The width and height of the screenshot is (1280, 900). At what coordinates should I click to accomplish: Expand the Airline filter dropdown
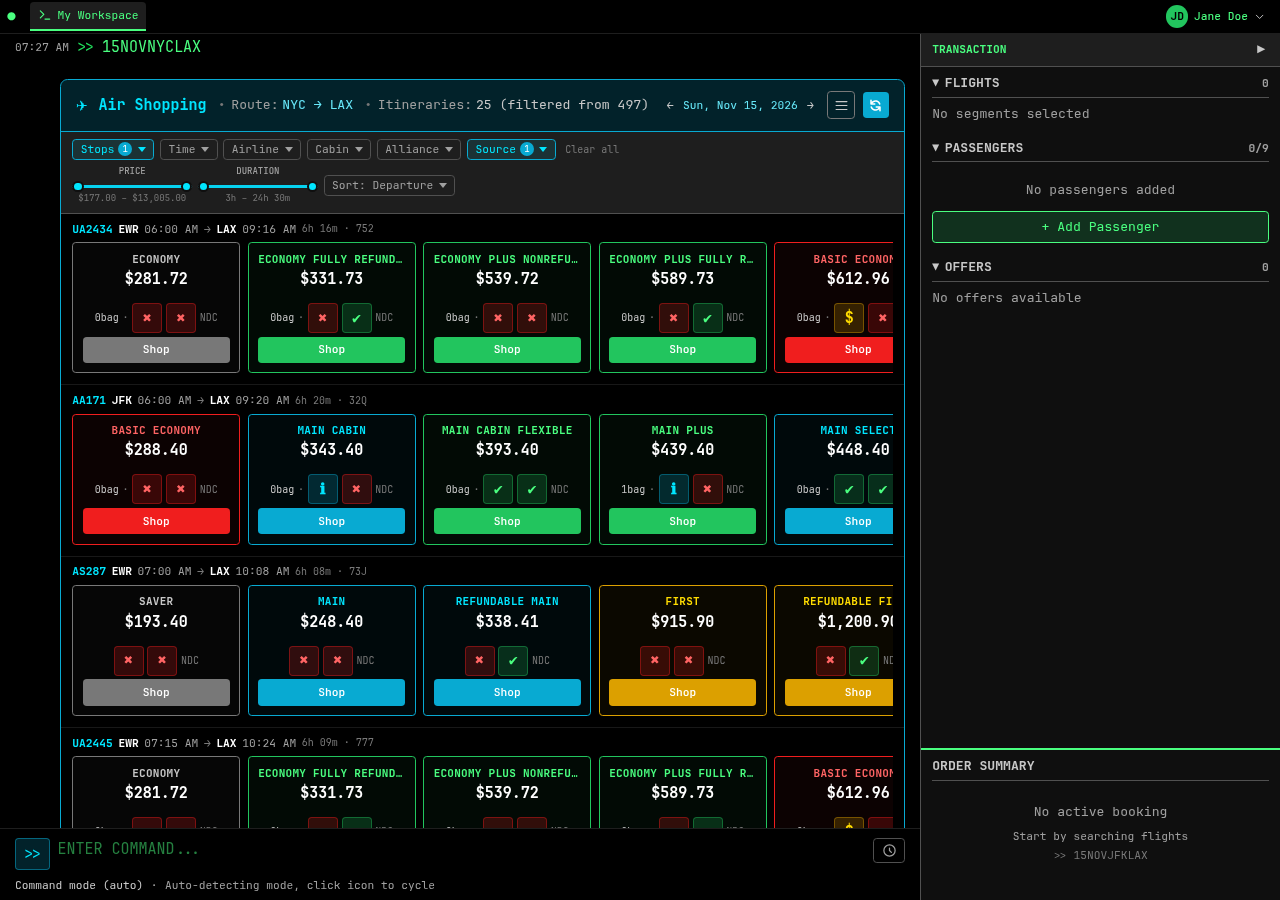262,149
